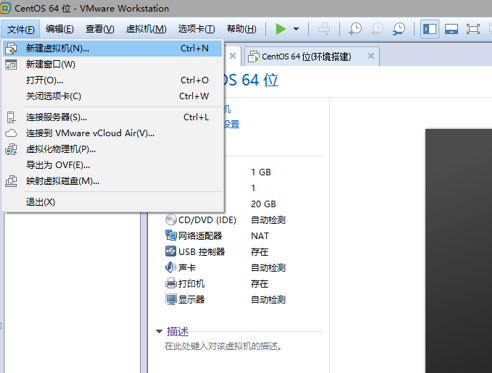Image resolution: width=492 pixels, height=373 pixels.
Task: Choose 连接服务器(S)... menu entry
Action: (113, 117)
